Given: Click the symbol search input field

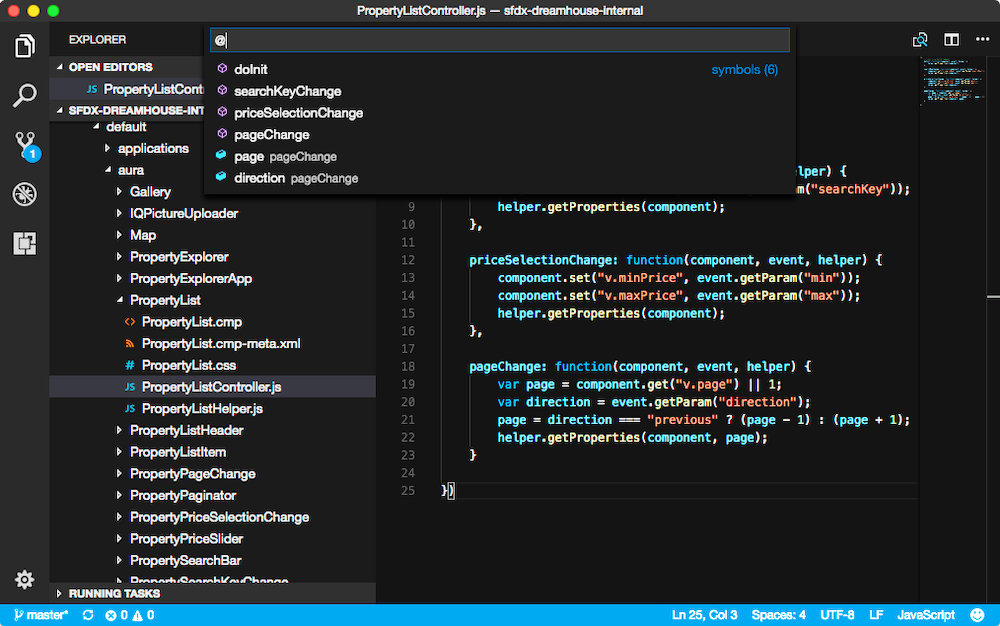Looking at the screenshot, I should click(x=500, y=40).
